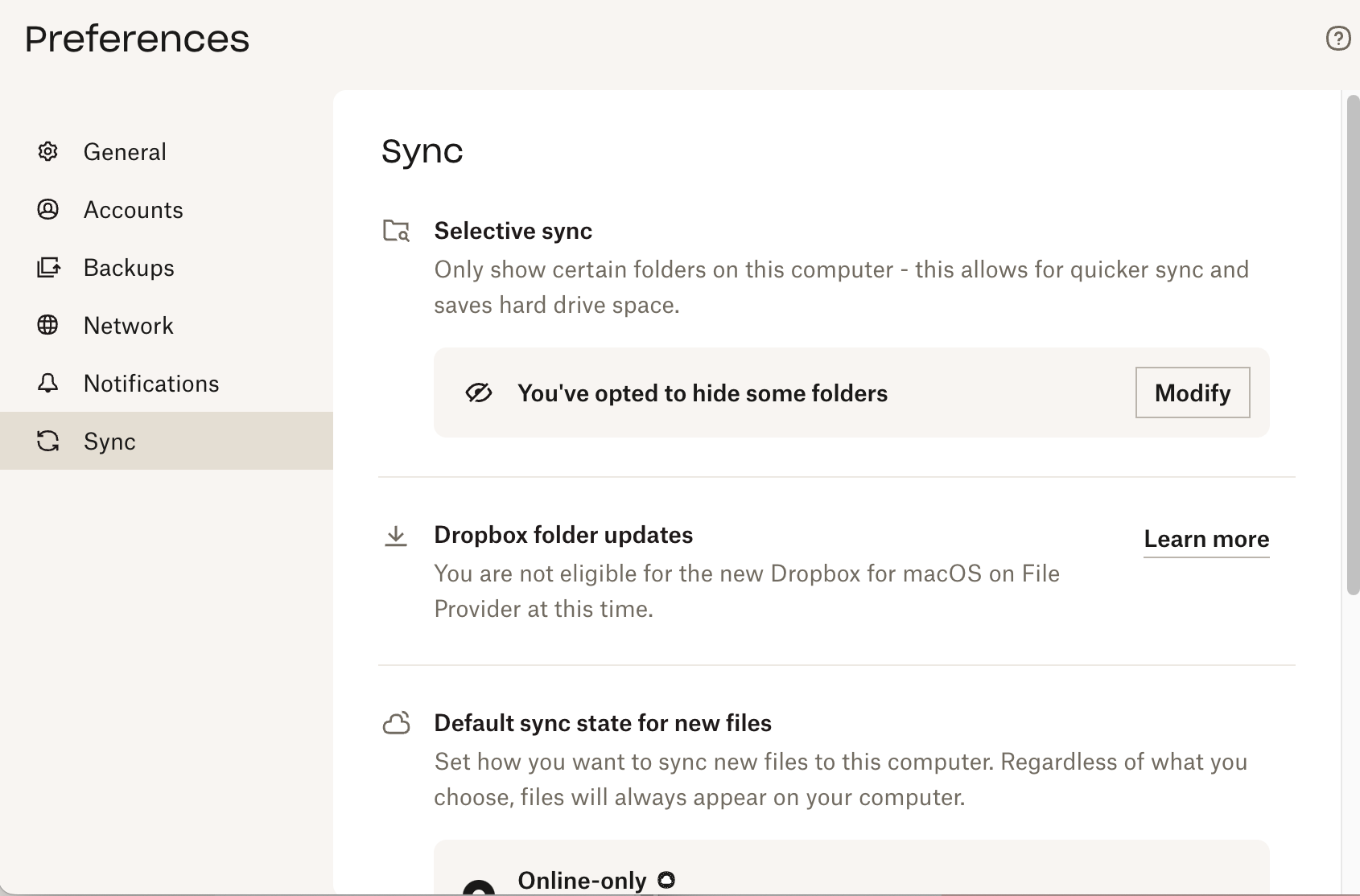Open help via the question mark icon
The image size is (1360, 896).
coord(1337,38)
